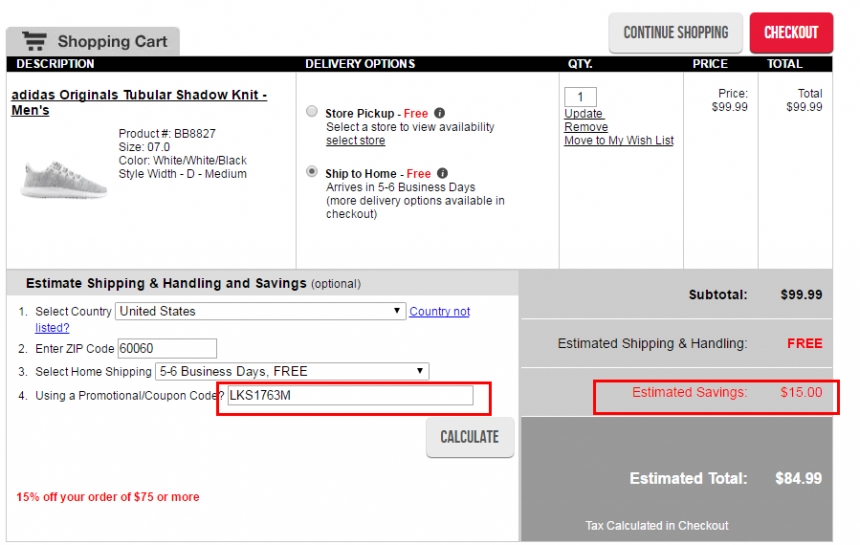Click the shopping cart icon
The image size is (860, 545).
click(35, 41)
